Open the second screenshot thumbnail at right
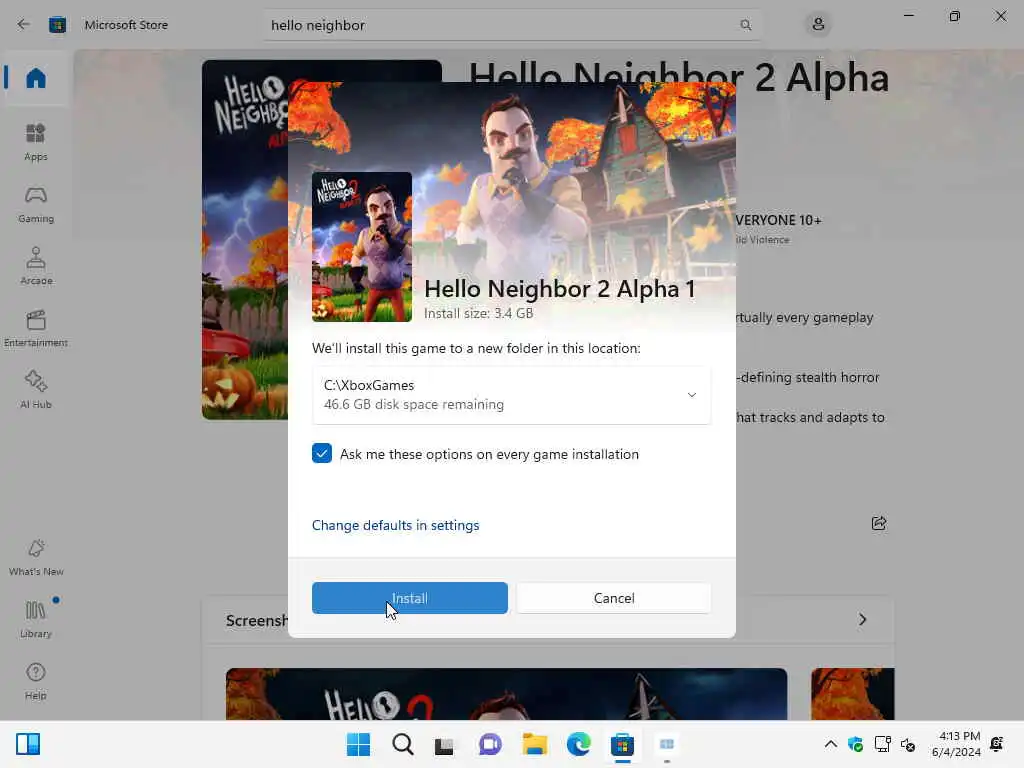This screenshot has width=1024, height=768. [852, 694]
